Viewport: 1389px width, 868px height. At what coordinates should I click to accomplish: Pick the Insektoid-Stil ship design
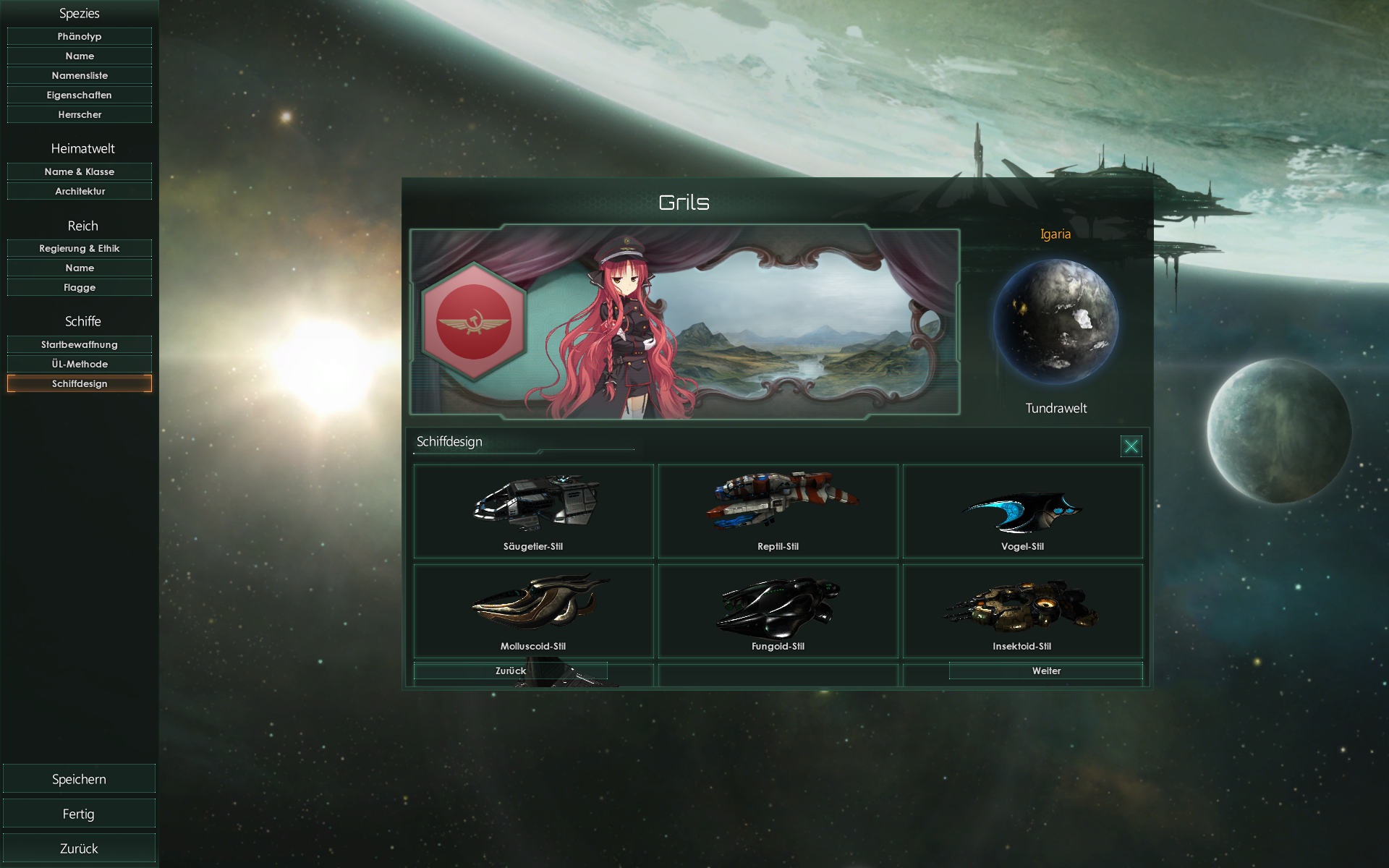coord(1022,611)
